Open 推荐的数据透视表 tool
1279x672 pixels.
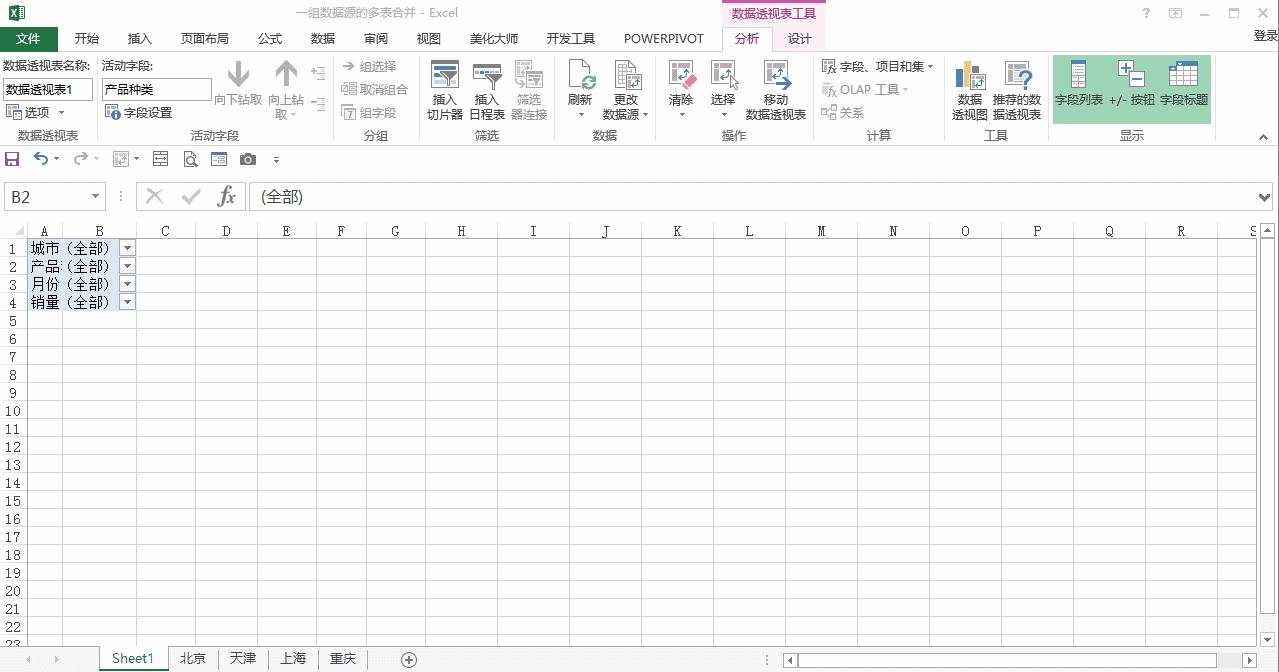point(1016,88)
